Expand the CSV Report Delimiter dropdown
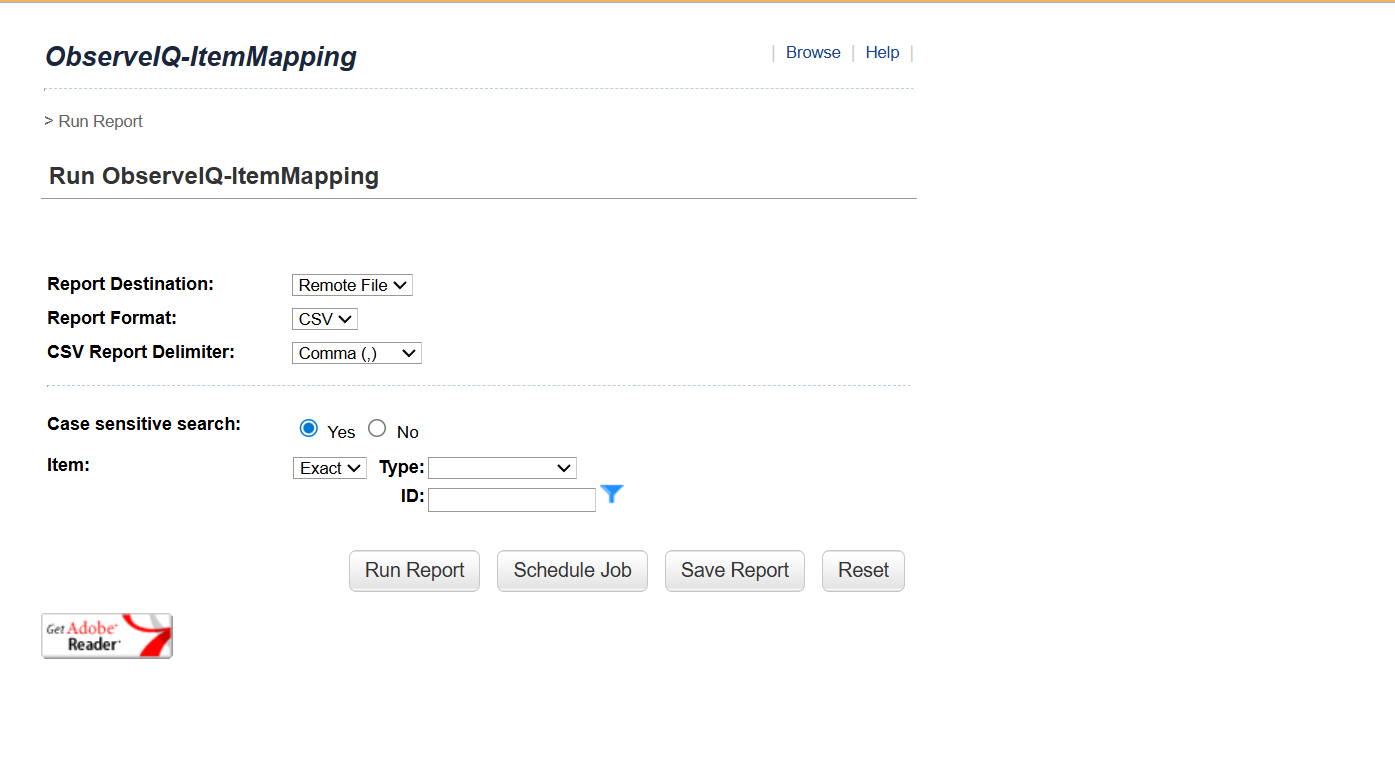The width and height of the screenshot is (1395, 757). point(356,353)
